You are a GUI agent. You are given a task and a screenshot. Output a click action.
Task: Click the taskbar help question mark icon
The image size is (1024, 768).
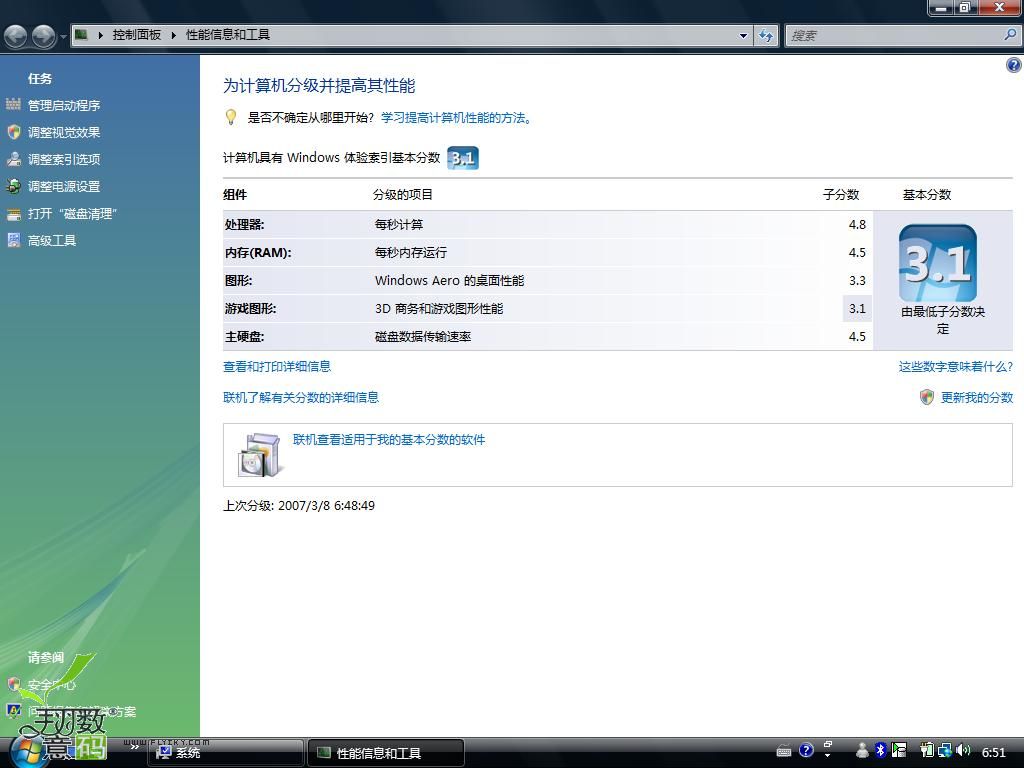(x=807, y=750)
